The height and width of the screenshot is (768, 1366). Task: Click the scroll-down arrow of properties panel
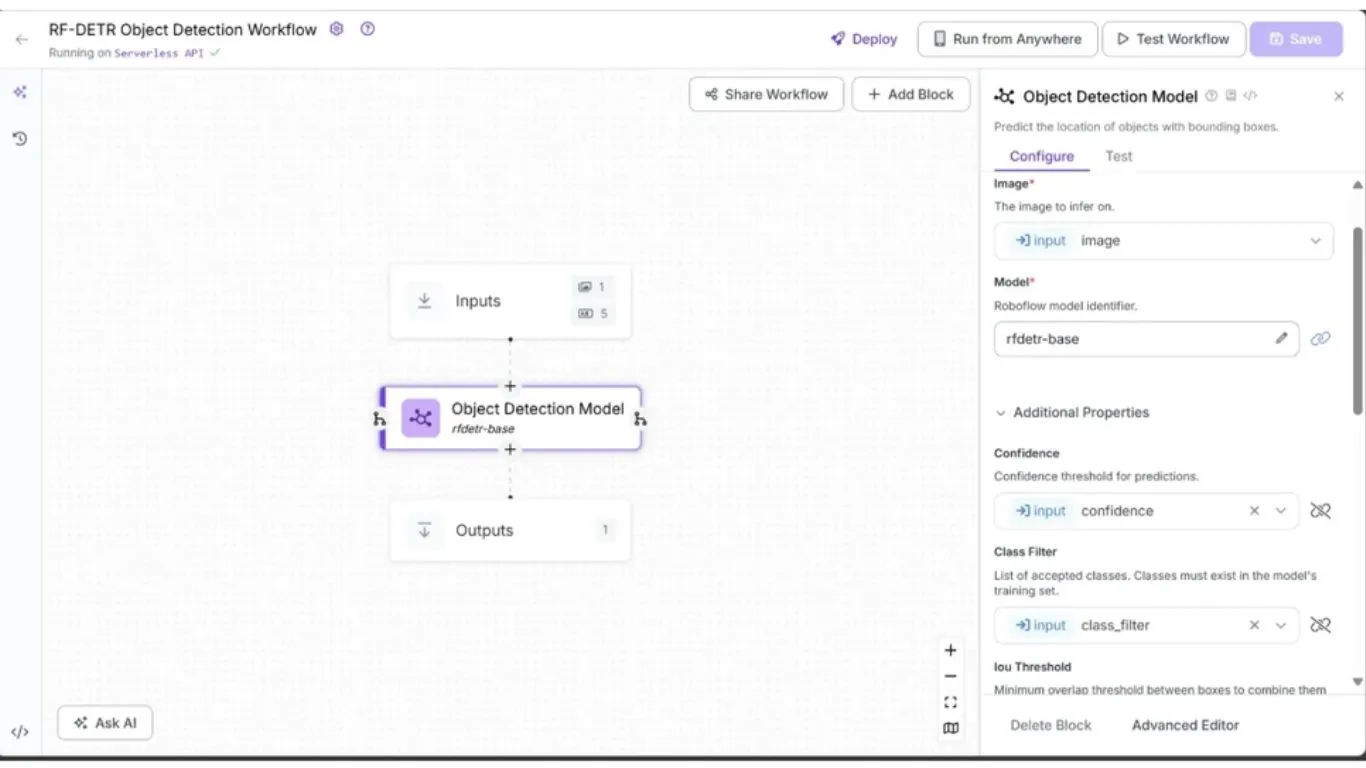click(x=1357, y=682)
